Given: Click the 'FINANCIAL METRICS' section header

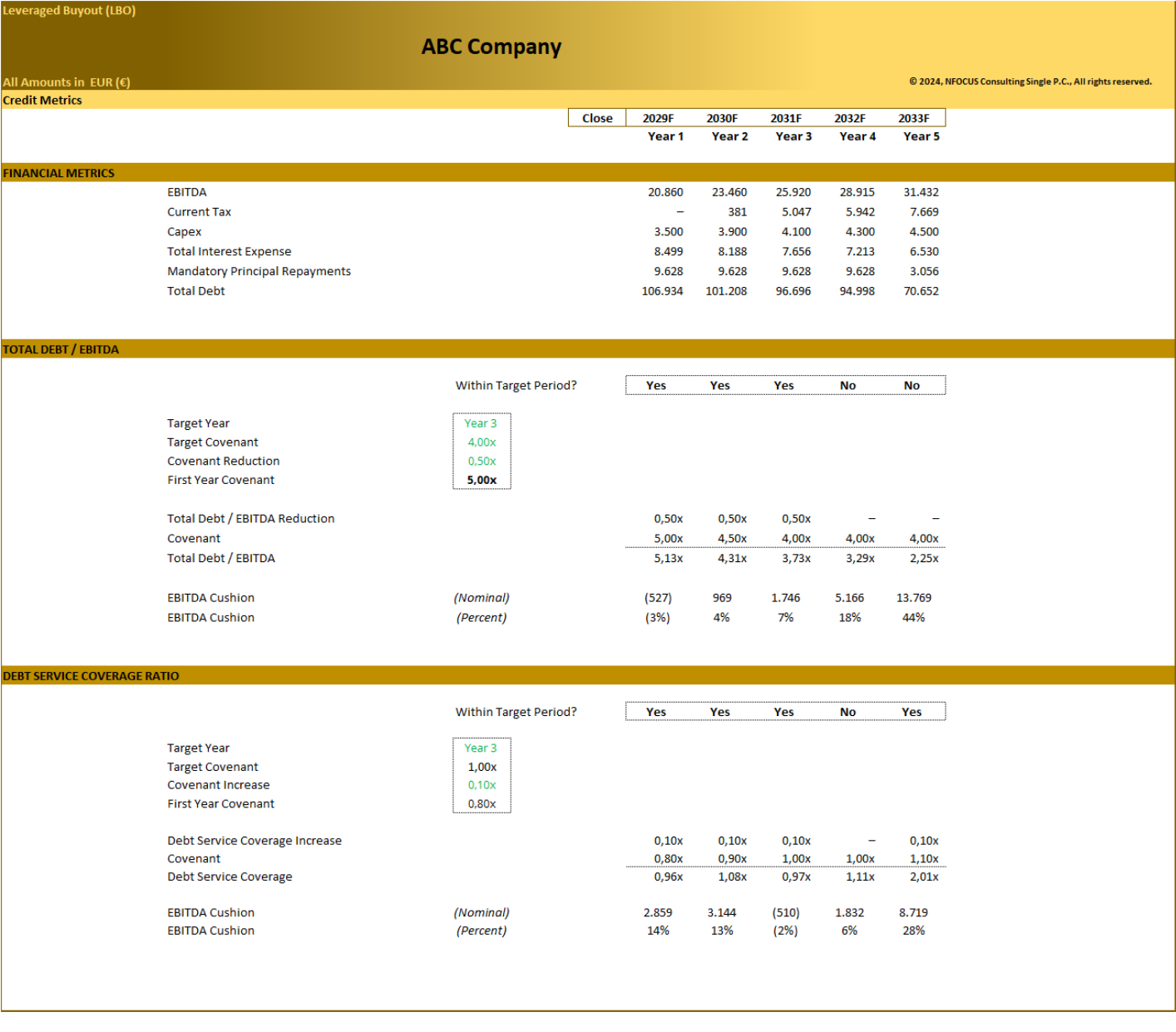Looking at the screenshot, I should [58, 173].
